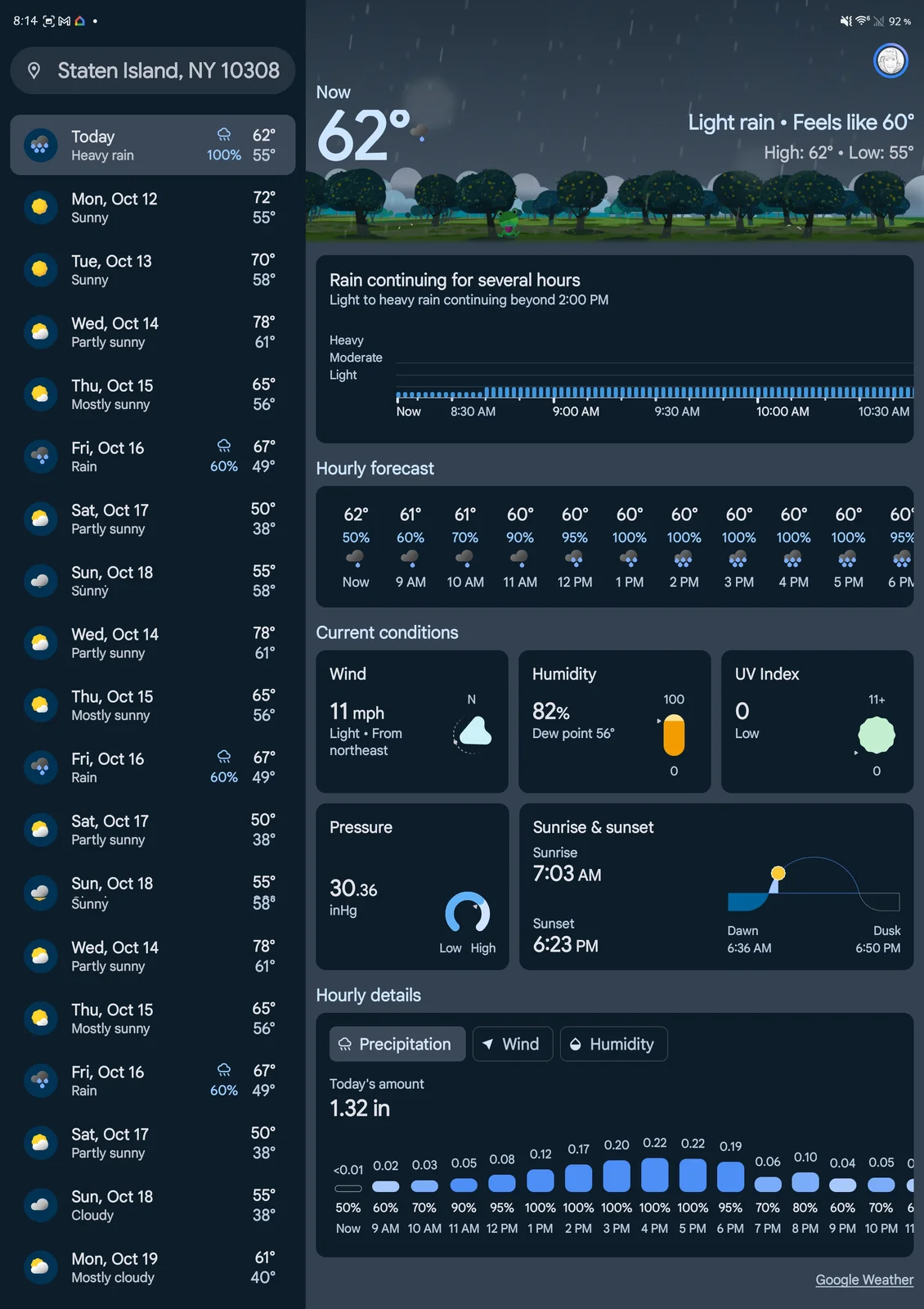Click the '1.32 in' today's amount value
This screenshot has width=924, height=1309.
coord(360,1108)
